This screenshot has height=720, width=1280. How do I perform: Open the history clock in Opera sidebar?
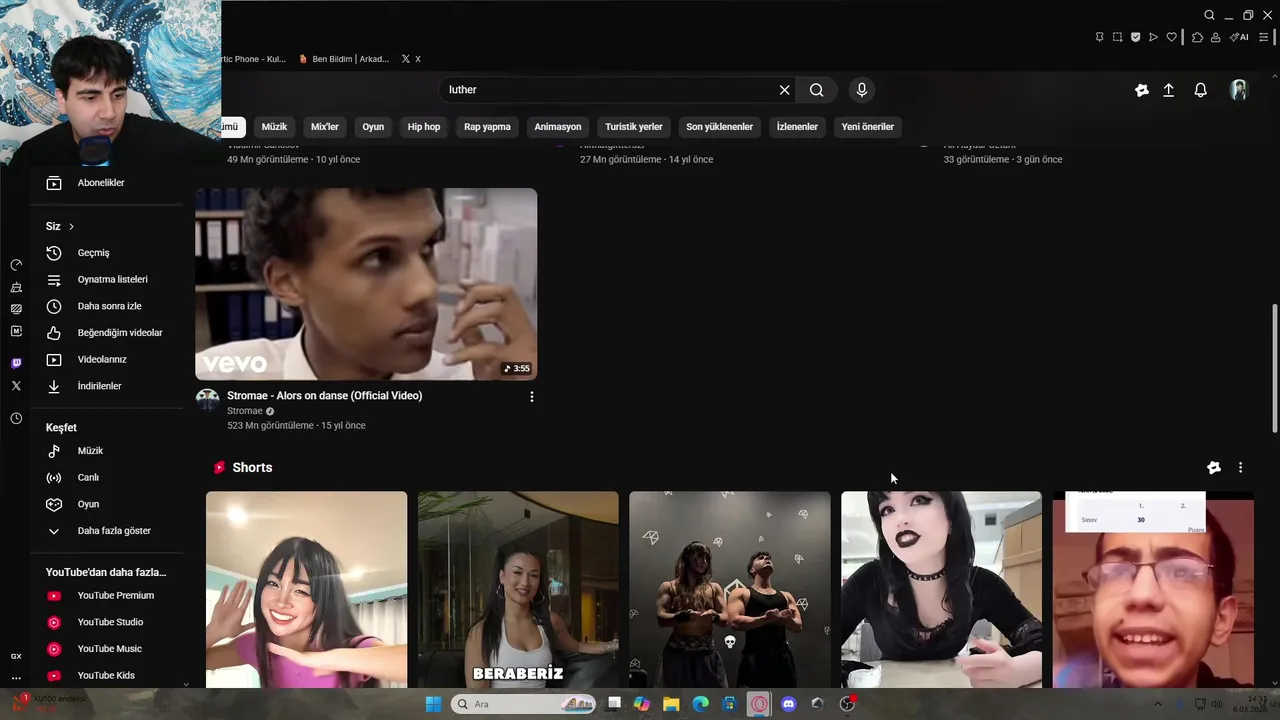point(16,419)
